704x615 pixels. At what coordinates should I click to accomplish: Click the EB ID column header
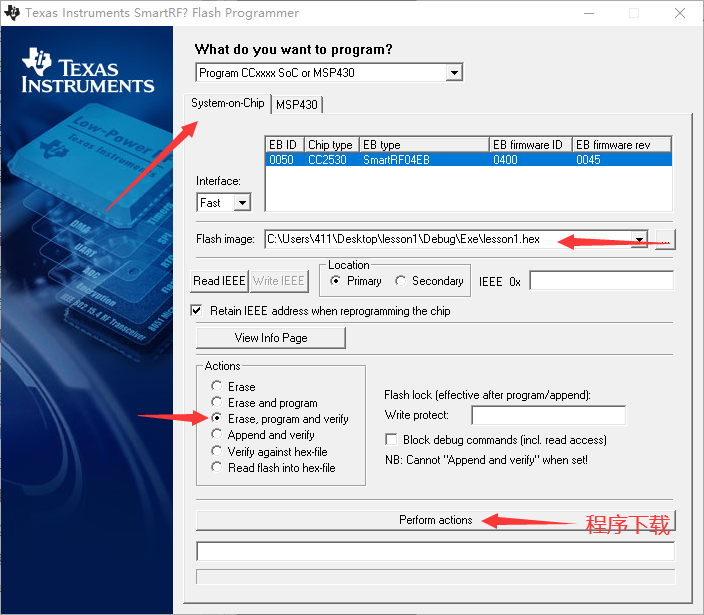click(x=285, y=145)
